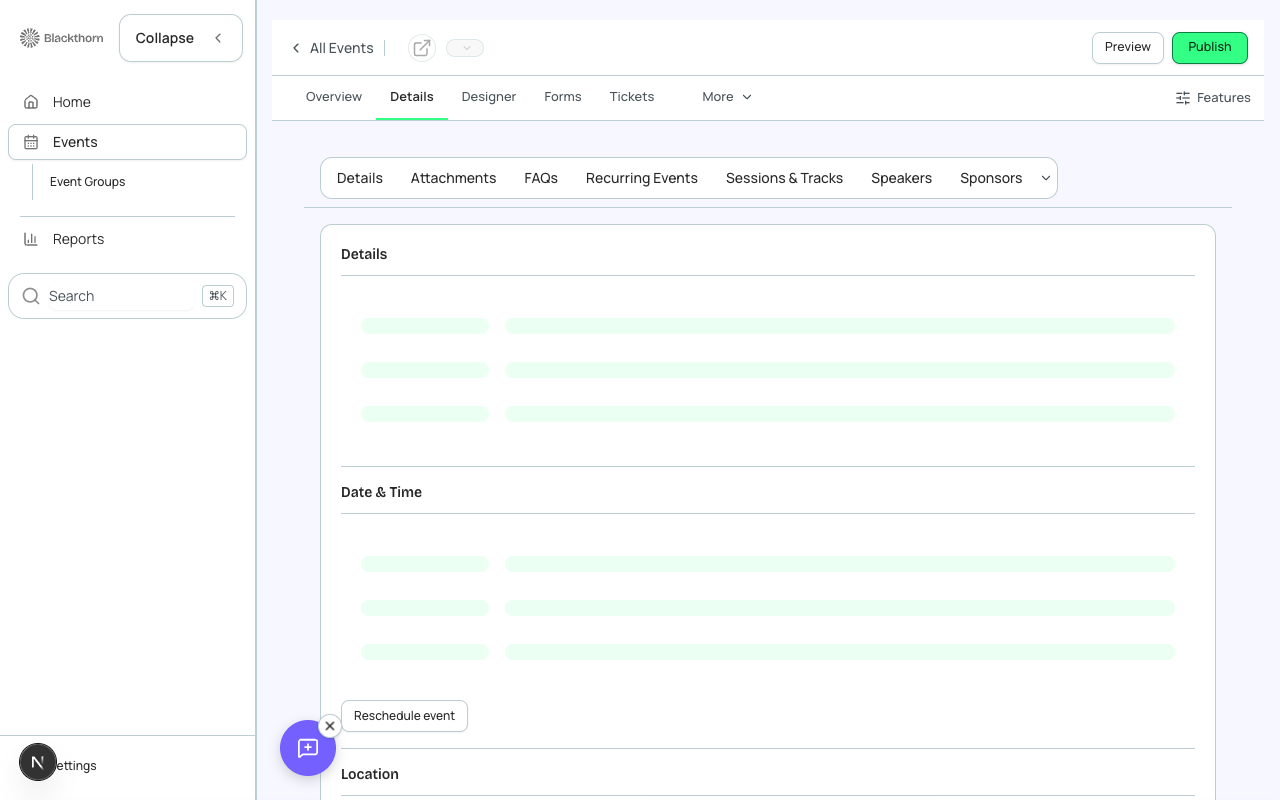Click the Reports bar chart icon

coord(31,239)
